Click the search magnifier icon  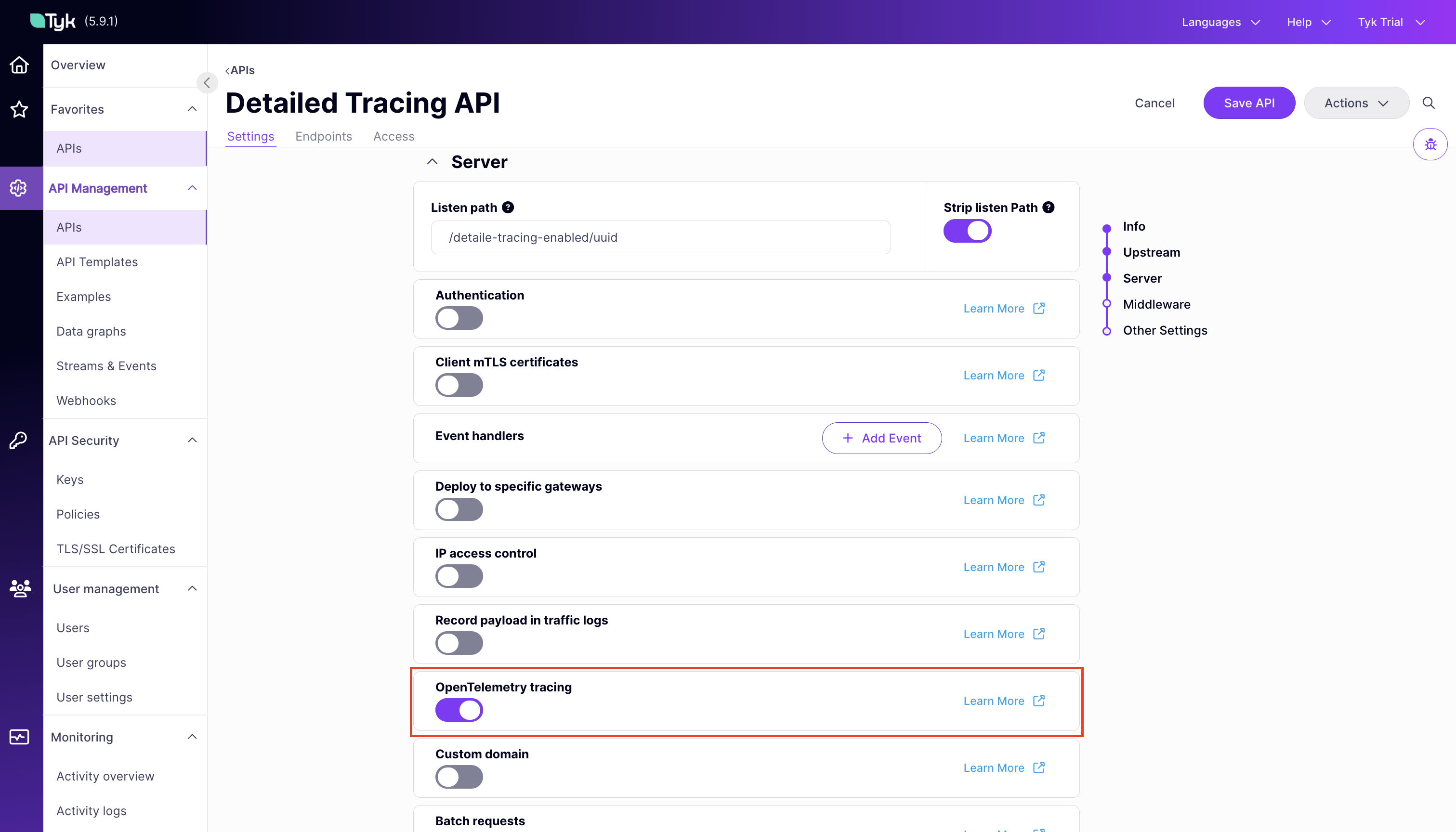point(1429,103)
